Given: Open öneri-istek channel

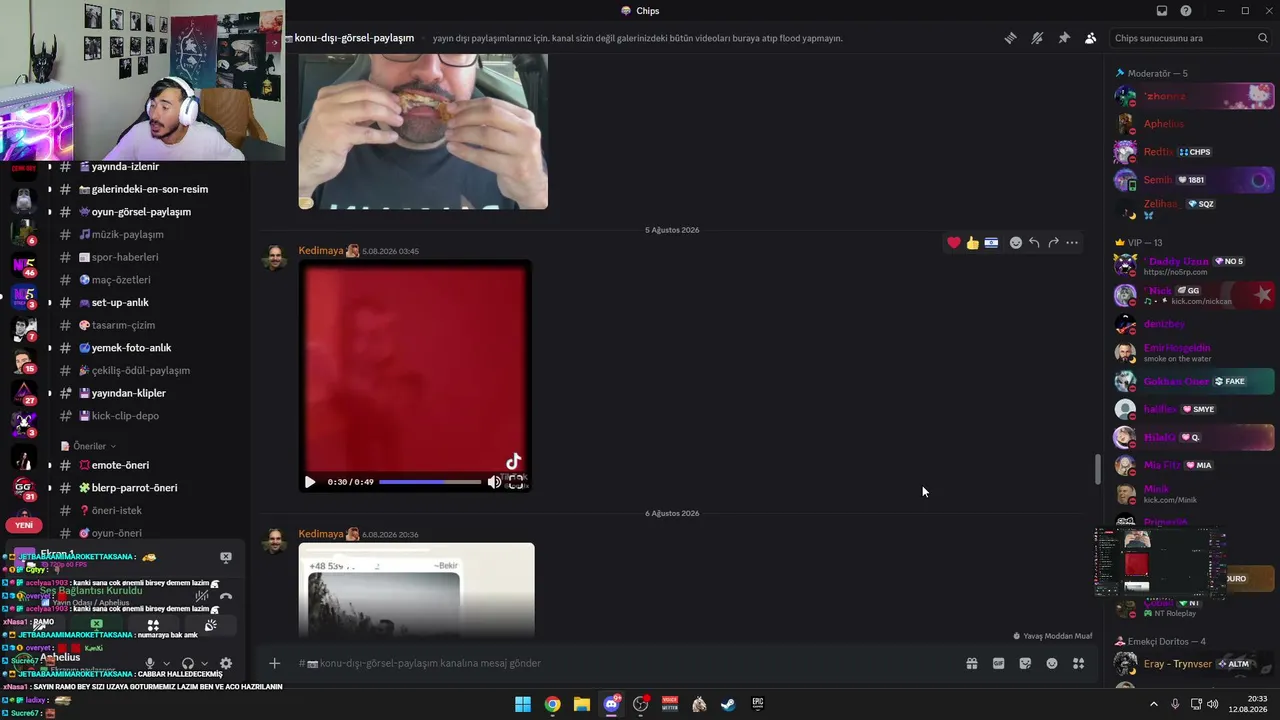Looking at the screenshot, I should click(x=116, y=511).
